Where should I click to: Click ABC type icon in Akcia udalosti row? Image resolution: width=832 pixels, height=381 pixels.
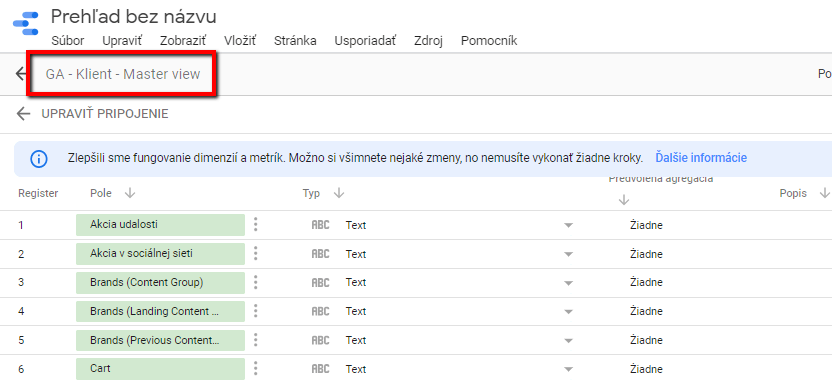tap(320, 225)
